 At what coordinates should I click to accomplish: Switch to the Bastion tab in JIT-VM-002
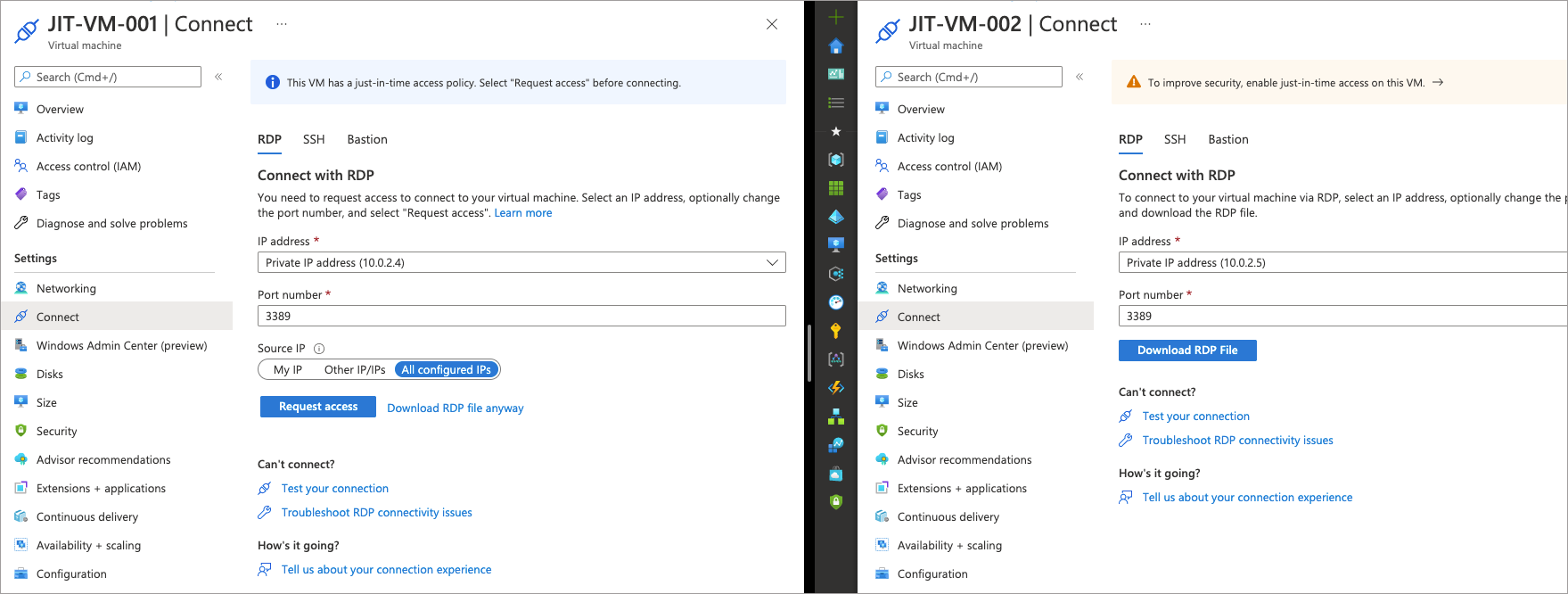point(1228,139)
